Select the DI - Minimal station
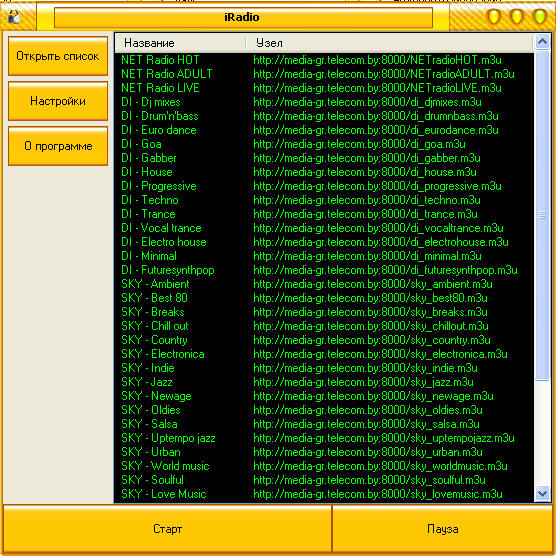 point(149,256)
